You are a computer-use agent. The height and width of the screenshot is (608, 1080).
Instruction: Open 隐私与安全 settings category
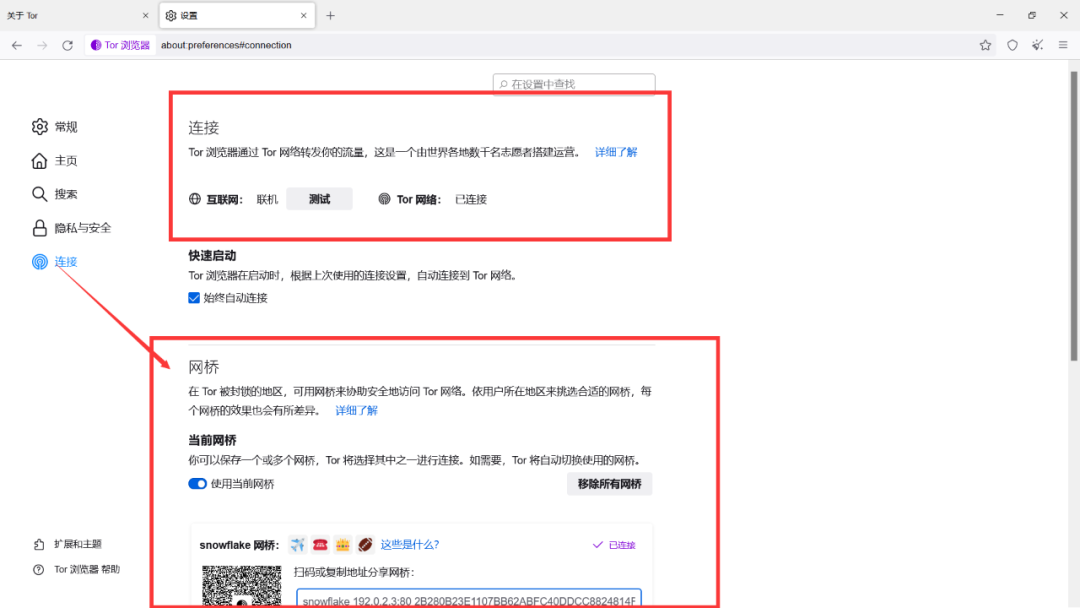pyautogui.click(x=71, y=228)
